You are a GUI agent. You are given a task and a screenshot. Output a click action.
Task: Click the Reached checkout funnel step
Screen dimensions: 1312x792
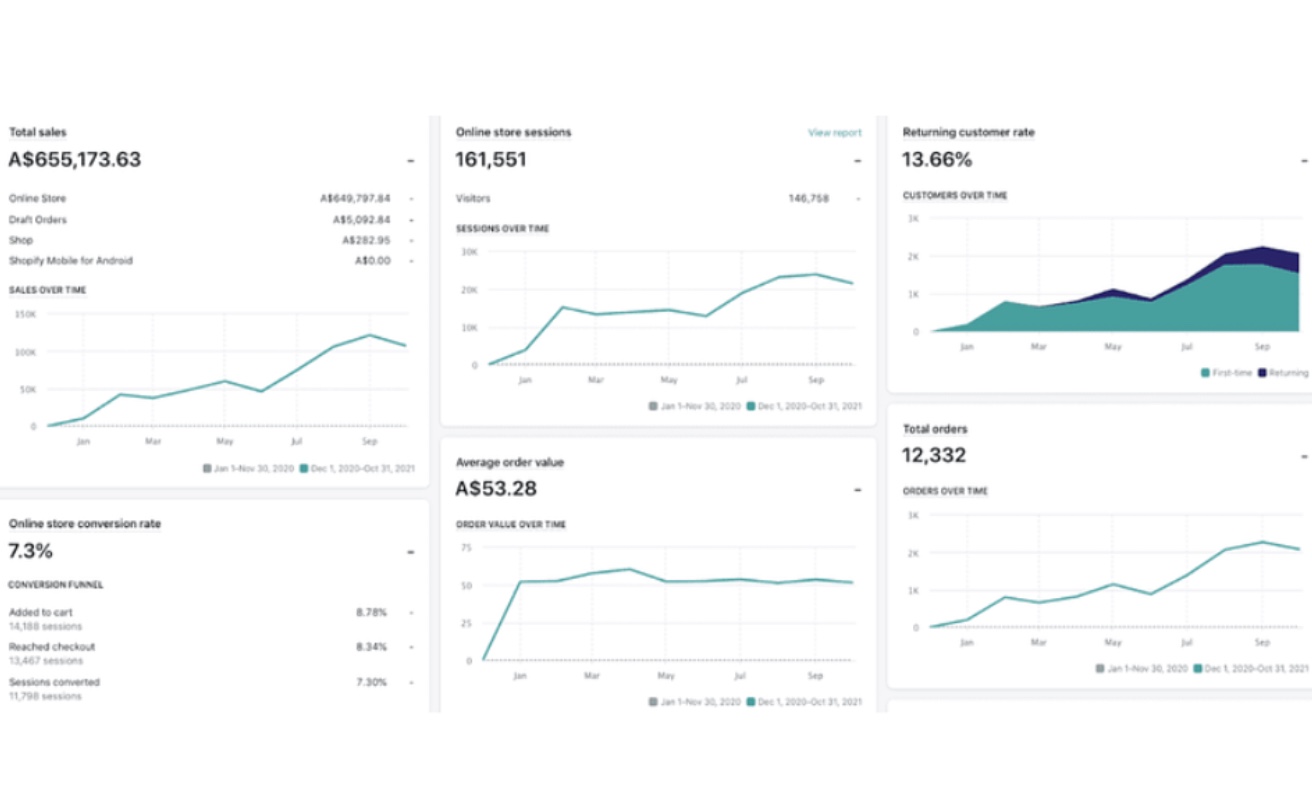pyautogui.click(x=52, y=647)
